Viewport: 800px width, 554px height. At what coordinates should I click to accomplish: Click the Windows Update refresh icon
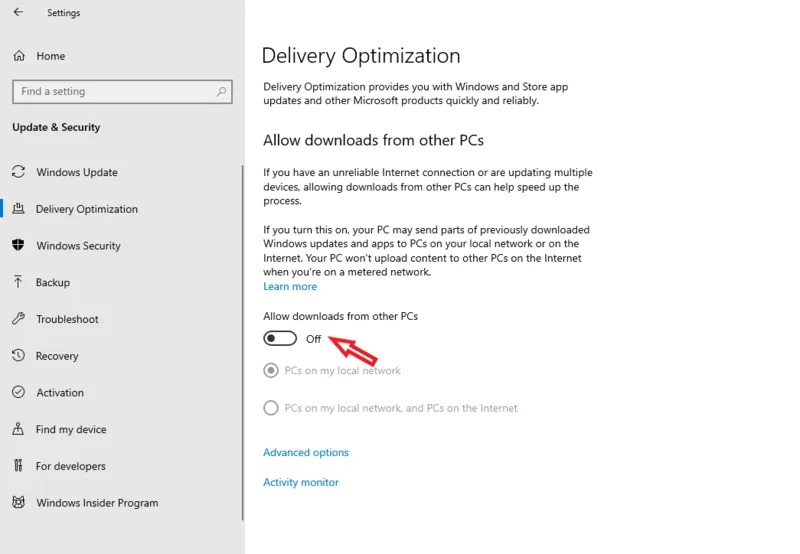[18, 172]
